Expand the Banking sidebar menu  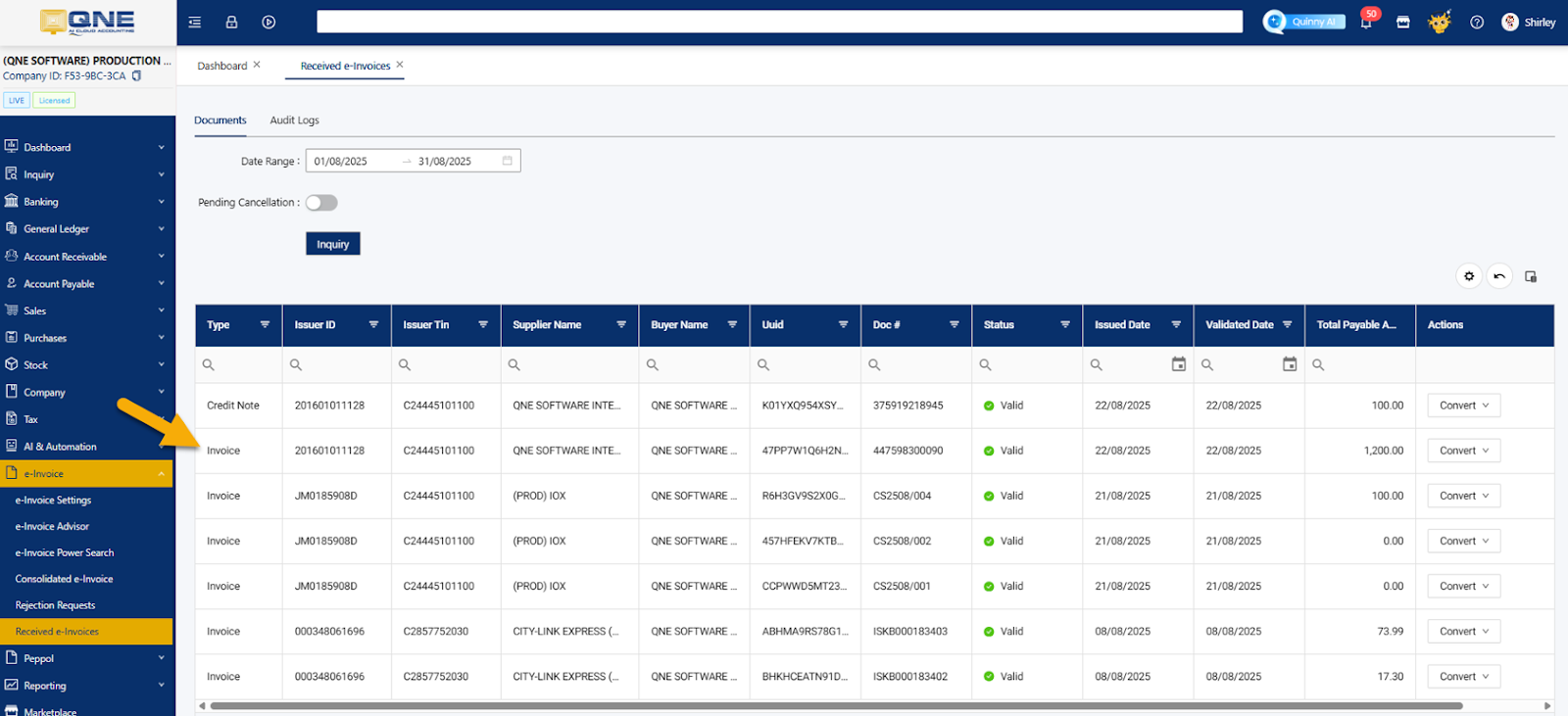(87, 202)
